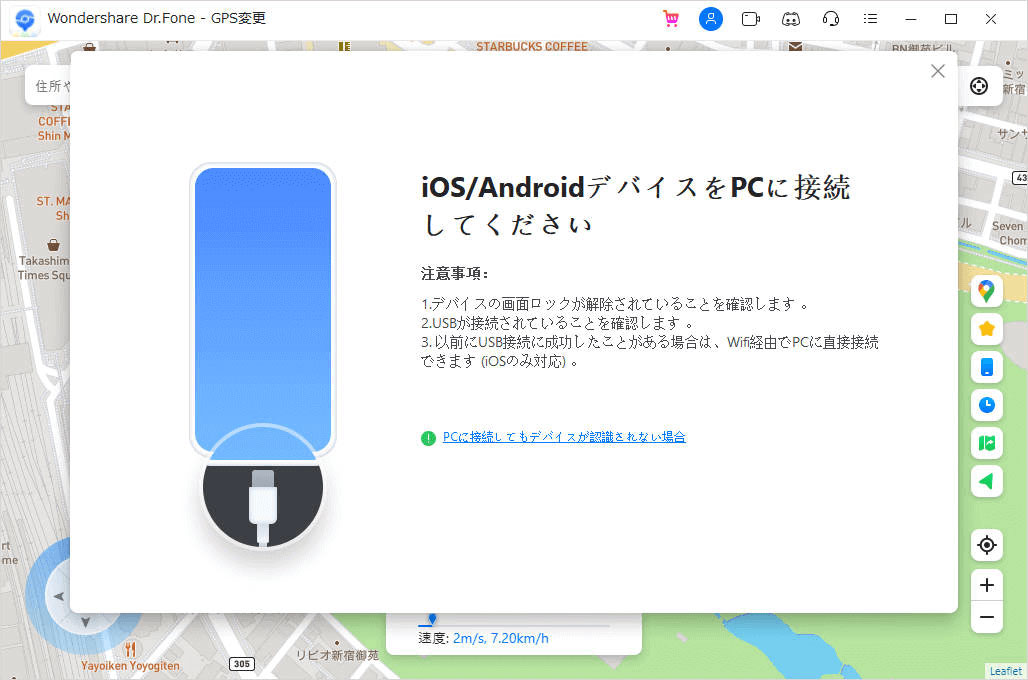This screenshot has width=1028, height=680.
Task: Click the Leaflet attribution link
Action: point(1005,671)
